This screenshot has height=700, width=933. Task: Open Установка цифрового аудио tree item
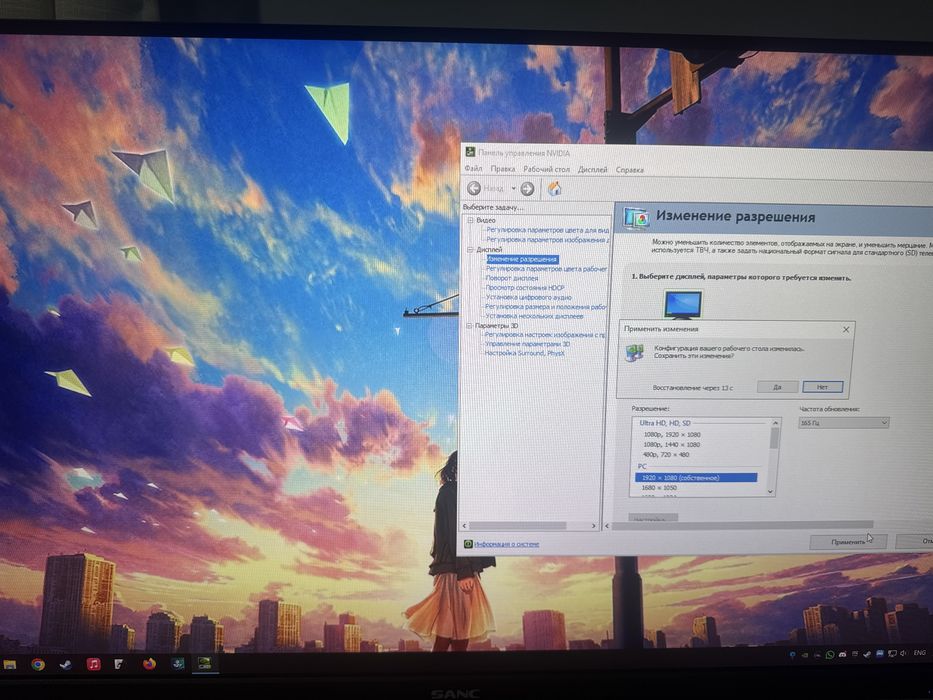click(x=528, y=297)
